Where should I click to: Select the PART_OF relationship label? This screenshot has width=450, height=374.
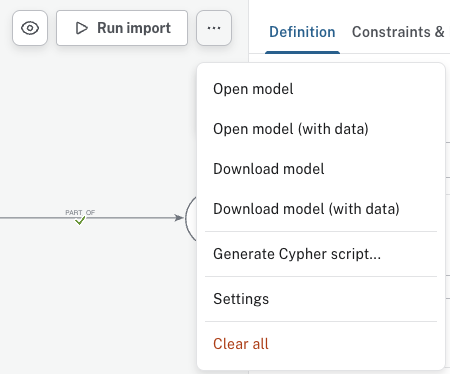tap(80, 213)
